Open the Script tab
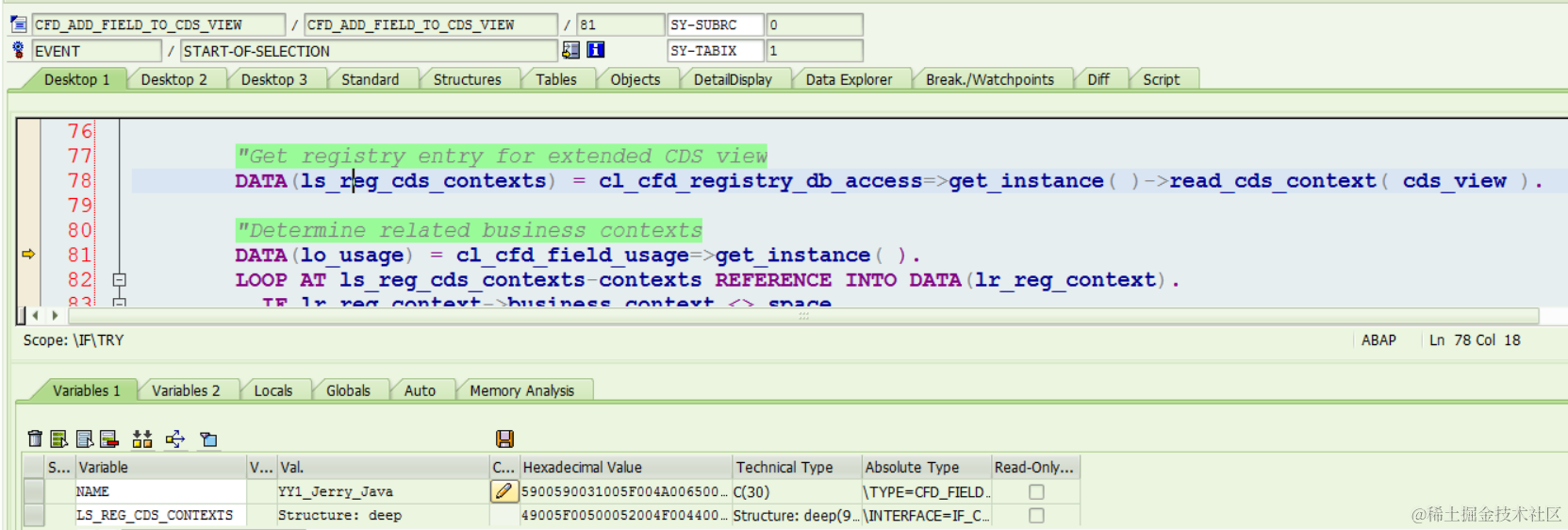The image size is (1568, 530). click(1161, 79)
